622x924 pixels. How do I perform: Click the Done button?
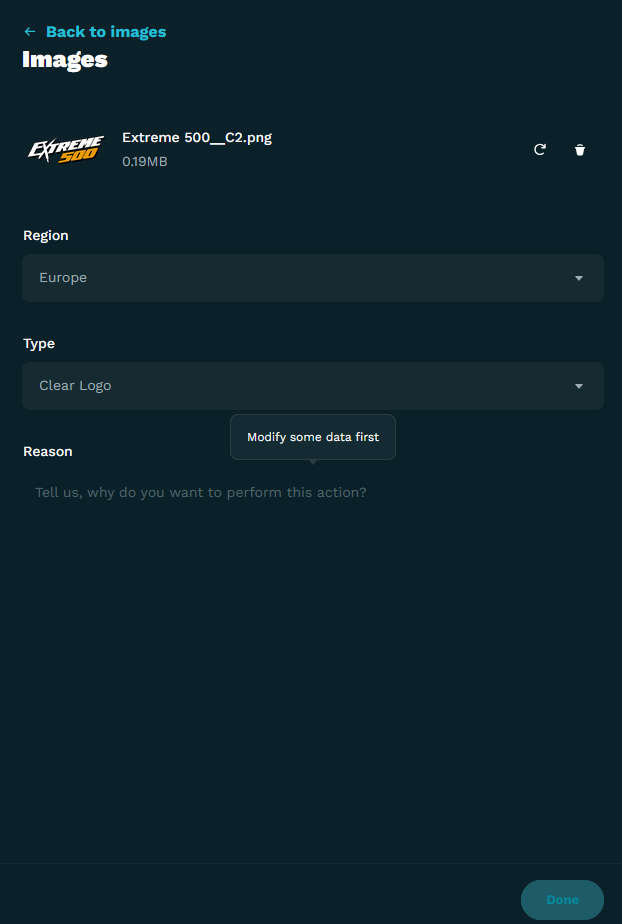click(563, 900)
